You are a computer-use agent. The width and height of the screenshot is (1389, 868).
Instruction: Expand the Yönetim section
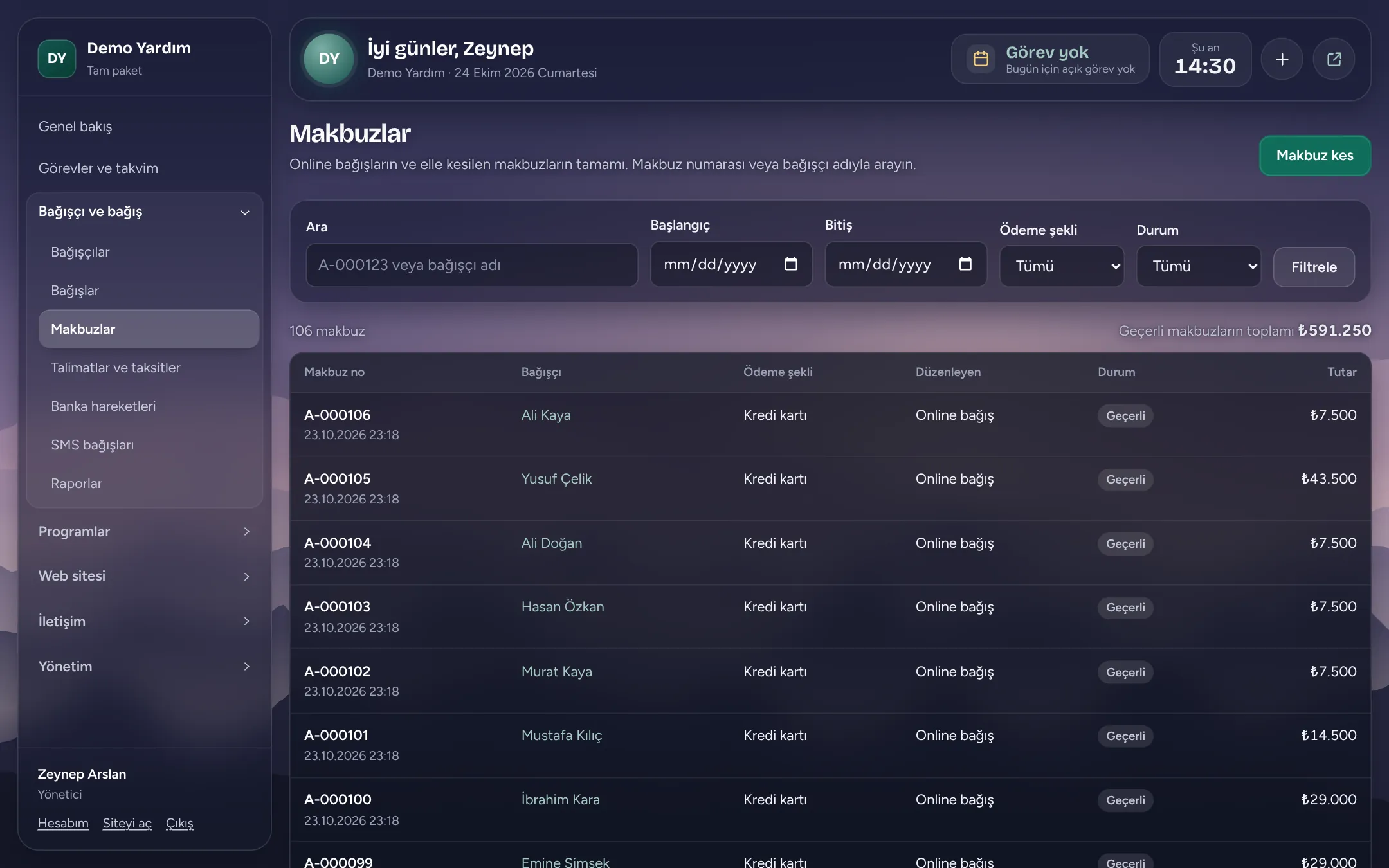[145, 666]
